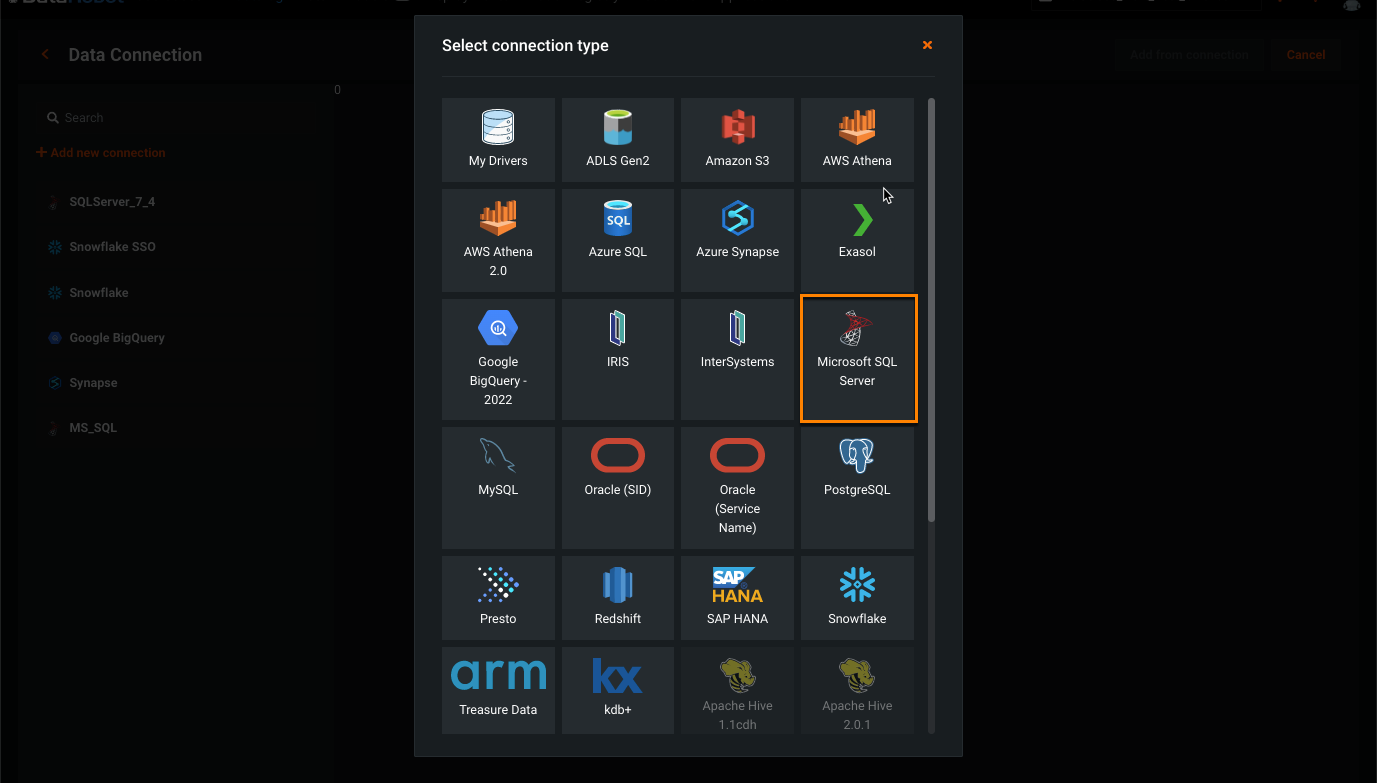The height and width of the screenshot is (783, 1377).
Task: Select the Apache Hive 1.1cdh tile
Action: (737, 690)
